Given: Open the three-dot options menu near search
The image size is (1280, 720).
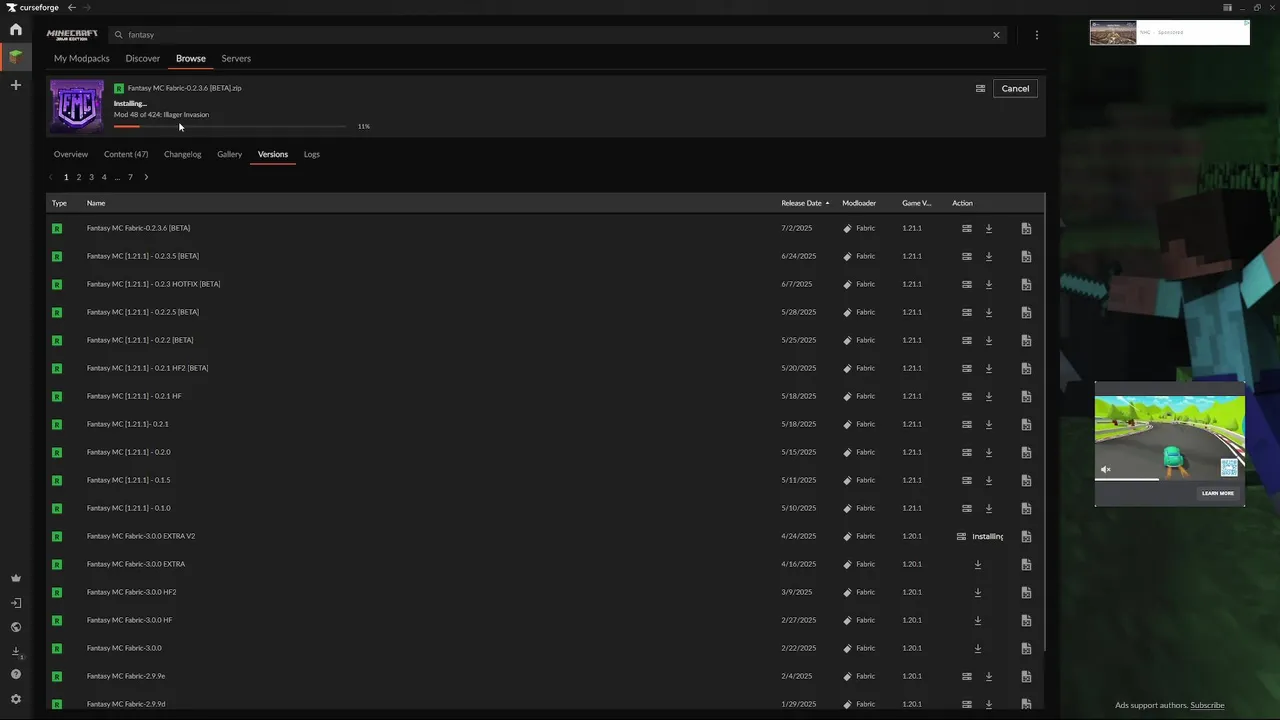Looking at the screenshot, I should (1036, 35).
